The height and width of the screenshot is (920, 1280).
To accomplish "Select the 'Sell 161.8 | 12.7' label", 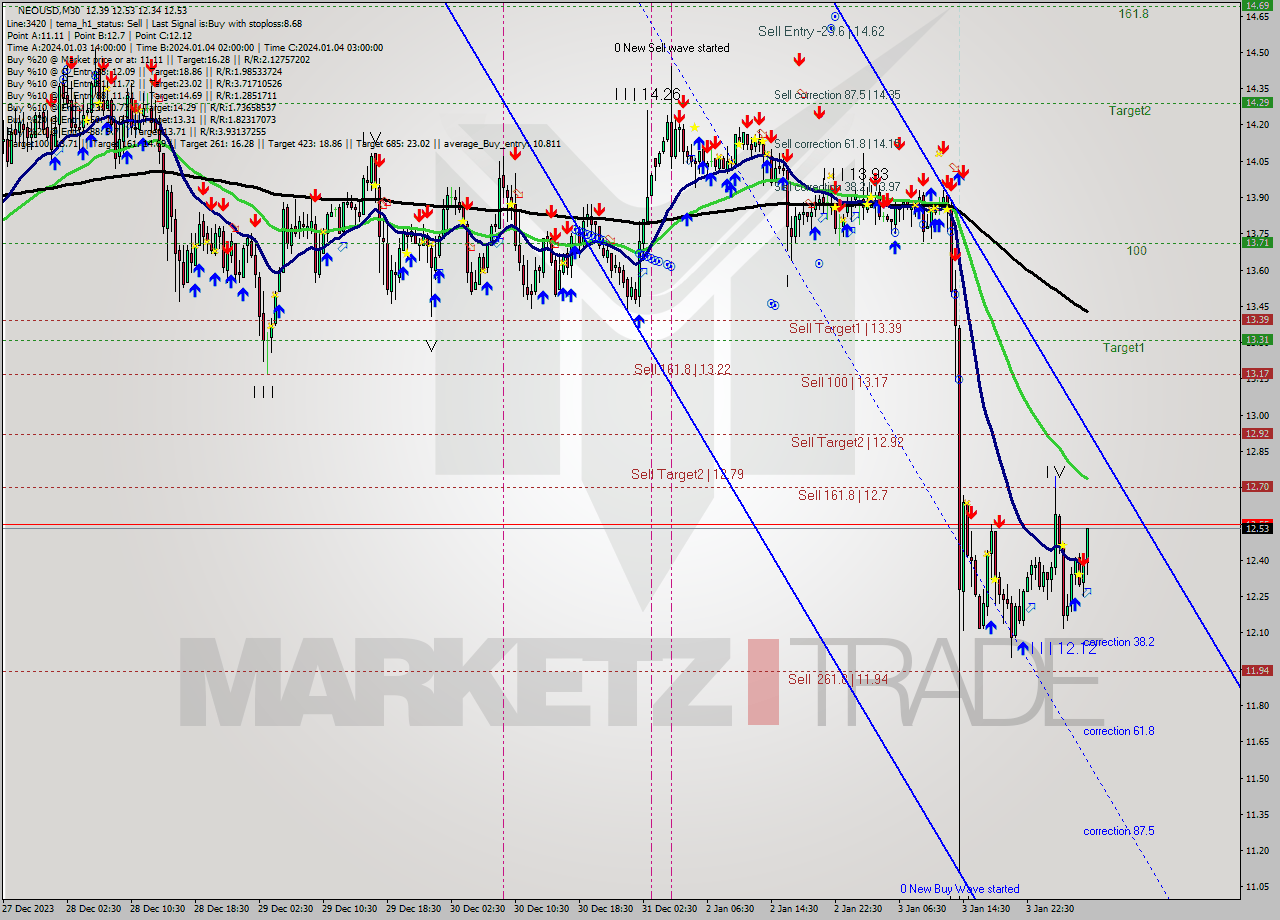I will click(x=842, y=495).
